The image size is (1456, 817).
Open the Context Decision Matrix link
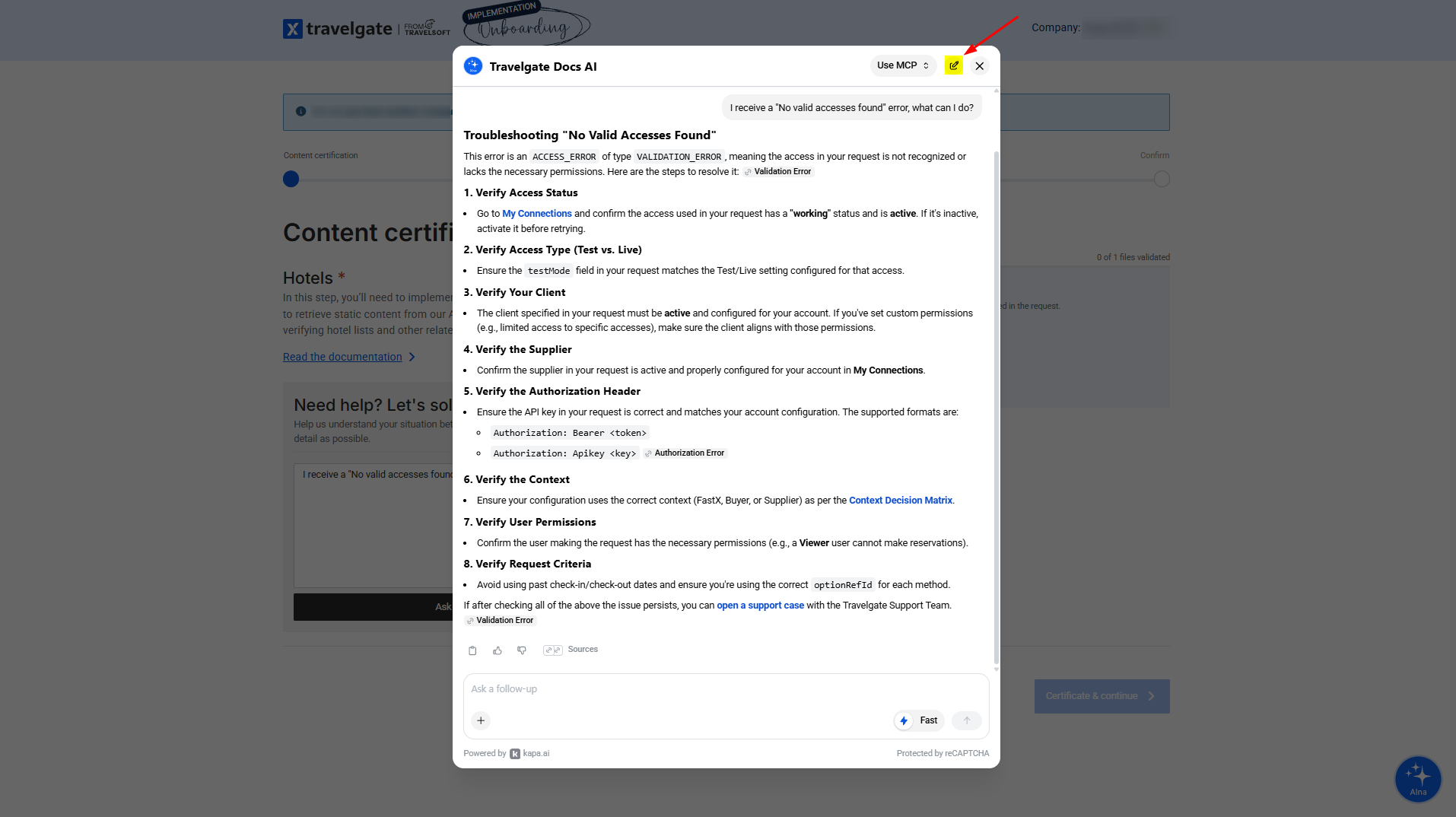(x=901, y=501)
